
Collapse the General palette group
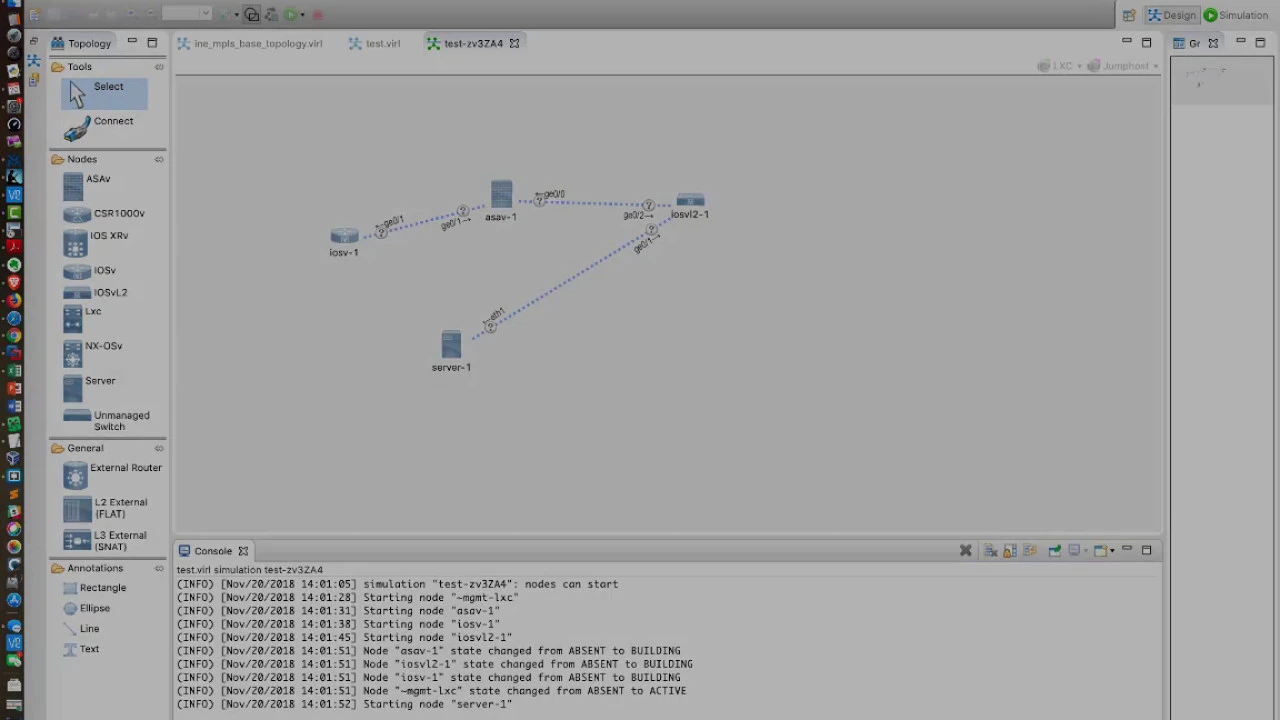click(x=159, y=448)
